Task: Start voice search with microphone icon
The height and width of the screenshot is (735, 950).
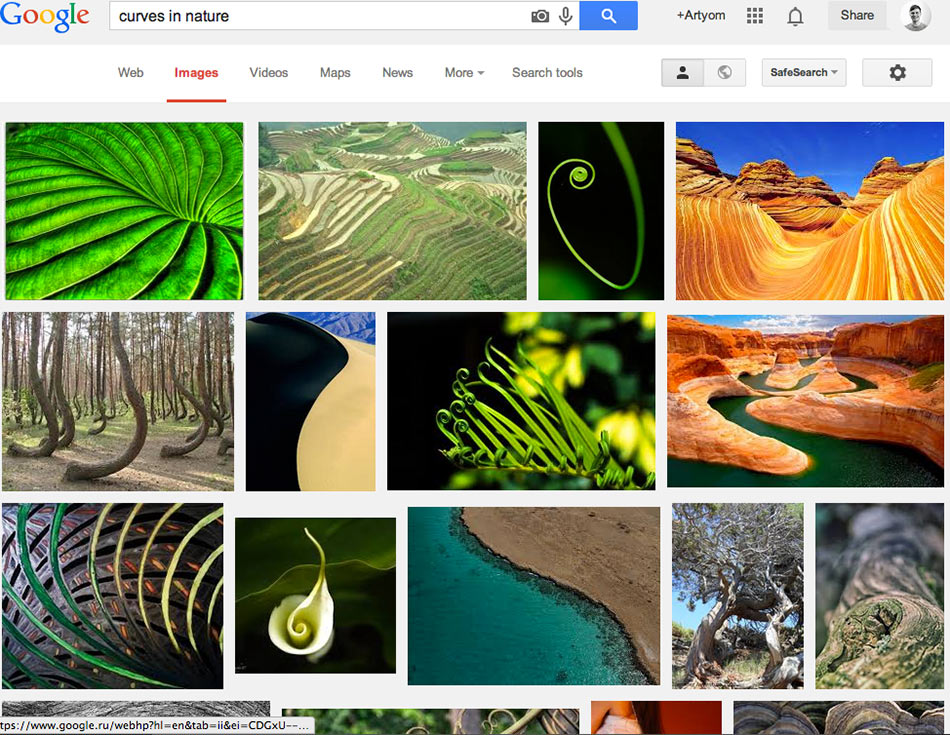Action: (566, 16)
